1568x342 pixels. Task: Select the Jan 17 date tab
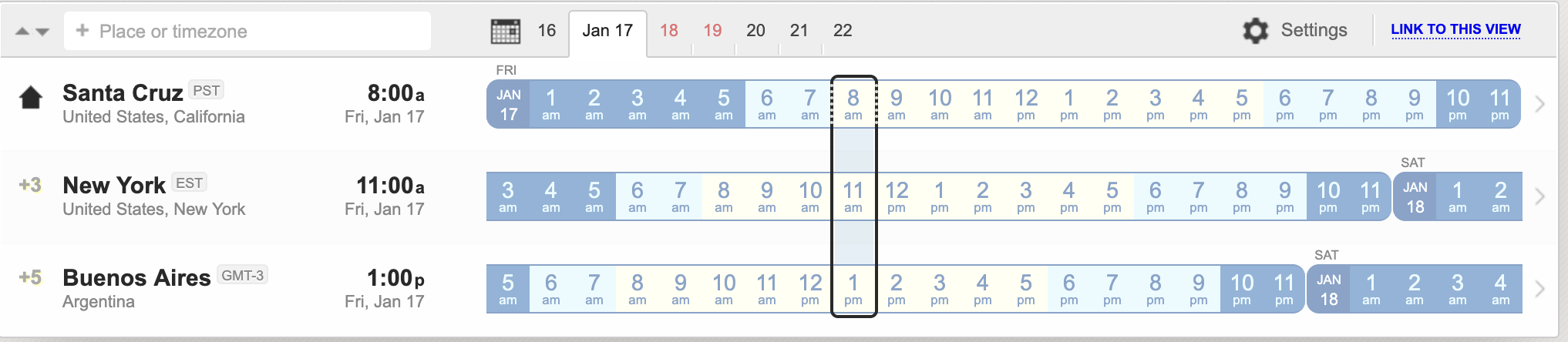click(x=607, y=31)
